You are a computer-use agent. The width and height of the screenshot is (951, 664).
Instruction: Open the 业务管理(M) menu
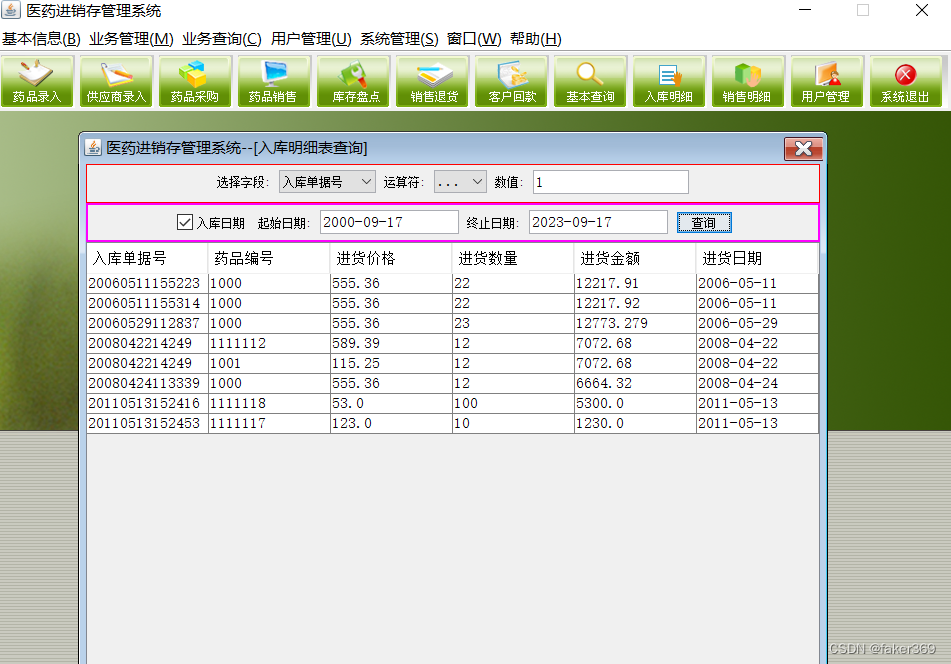click(x=131, y=39)
